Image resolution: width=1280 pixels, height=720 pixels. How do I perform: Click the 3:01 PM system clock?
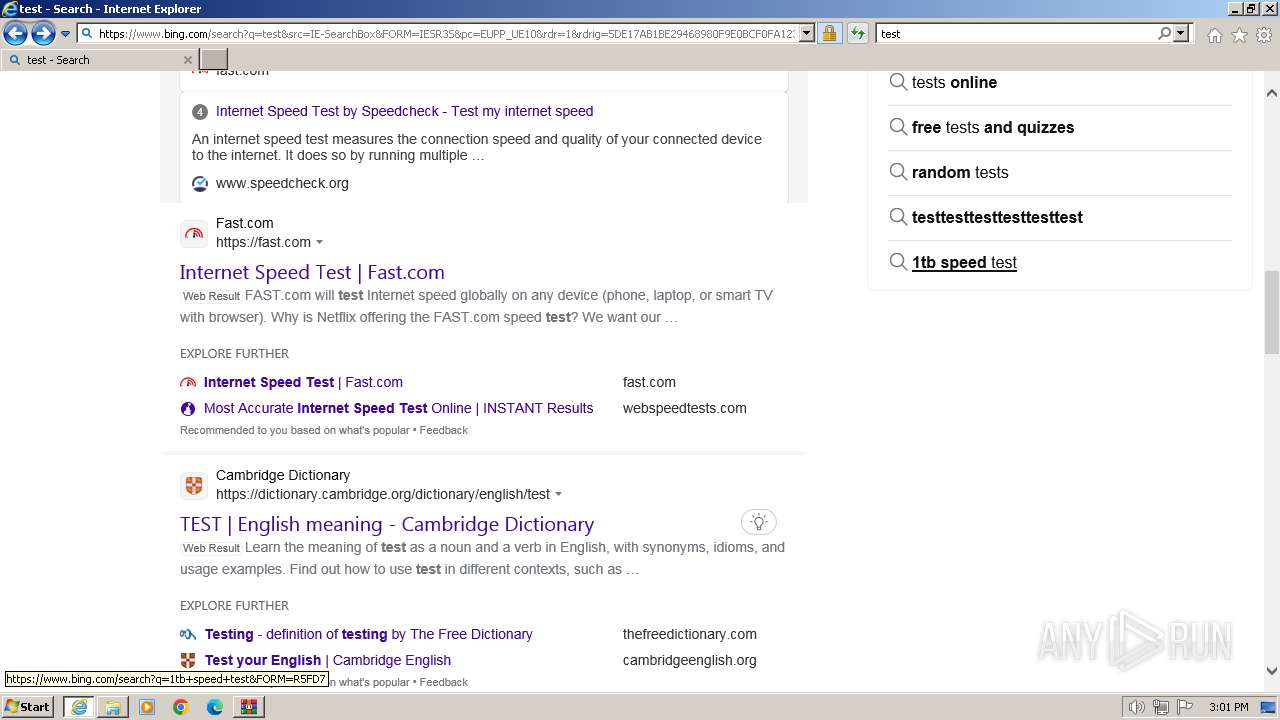[x=1228, y=707]
